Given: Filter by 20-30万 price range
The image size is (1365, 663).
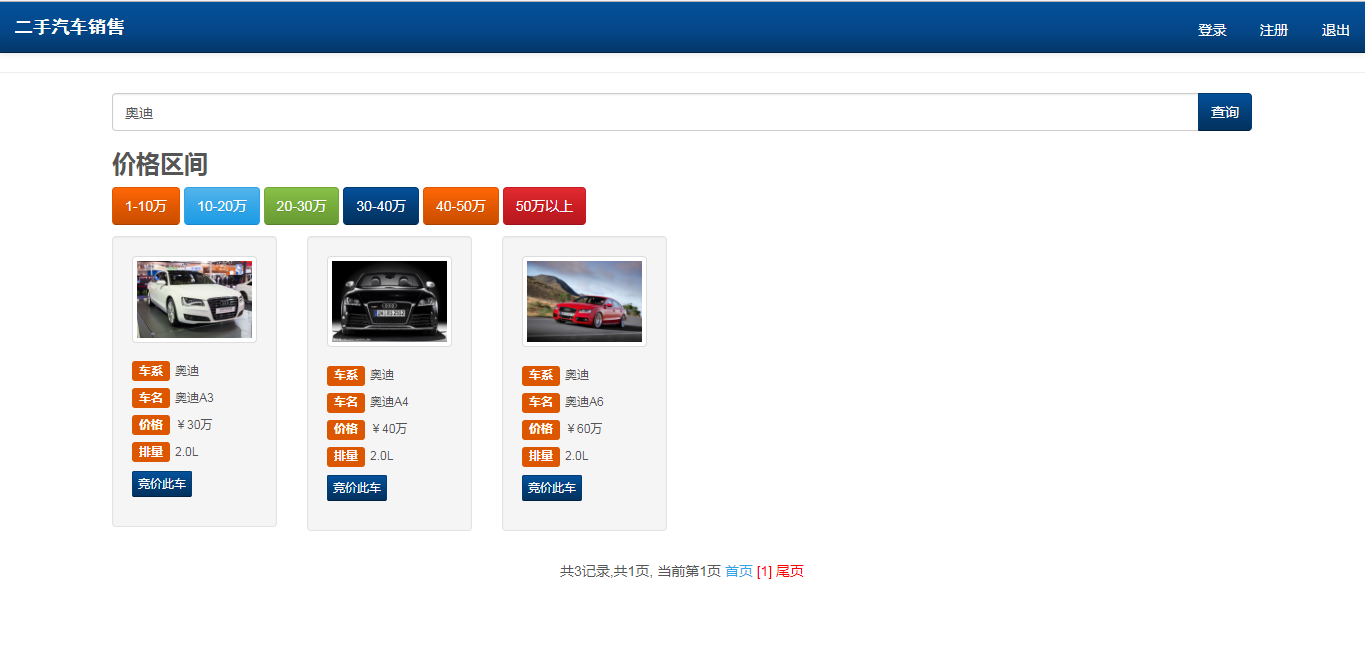Looking at the screenshot, I should pos(301,206).
